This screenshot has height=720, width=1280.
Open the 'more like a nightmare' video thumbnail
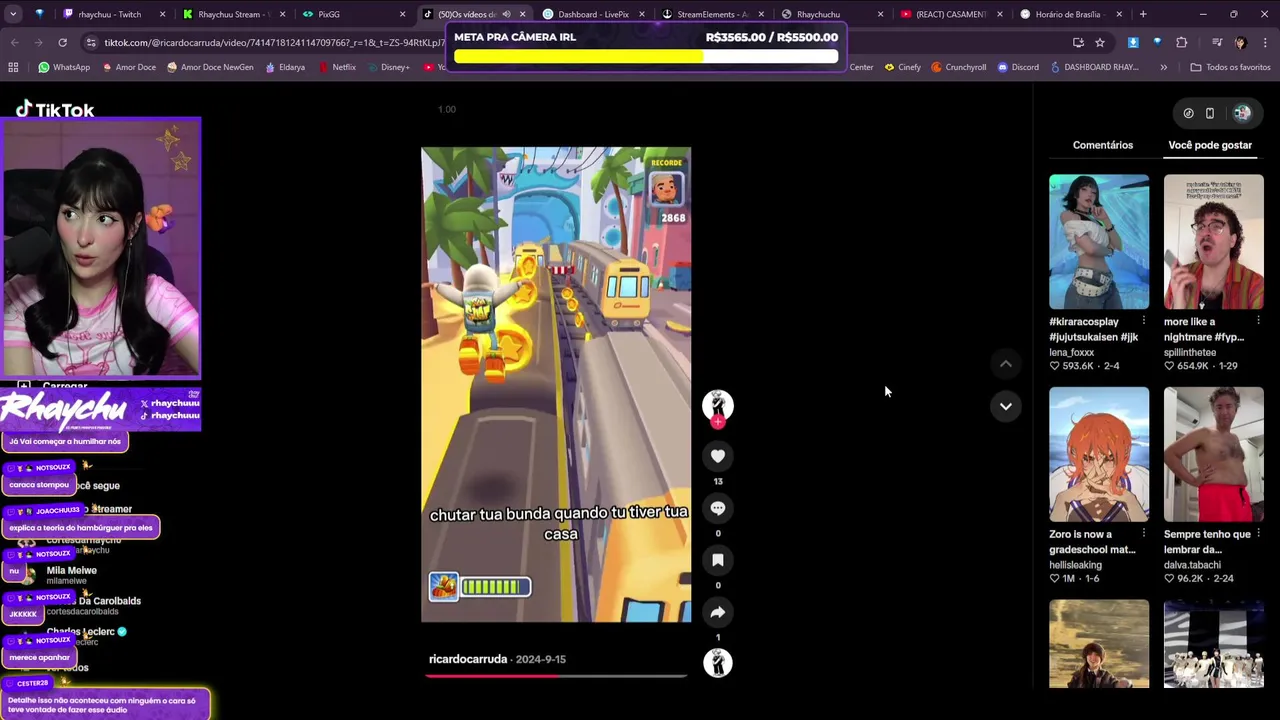[1214, 242]
